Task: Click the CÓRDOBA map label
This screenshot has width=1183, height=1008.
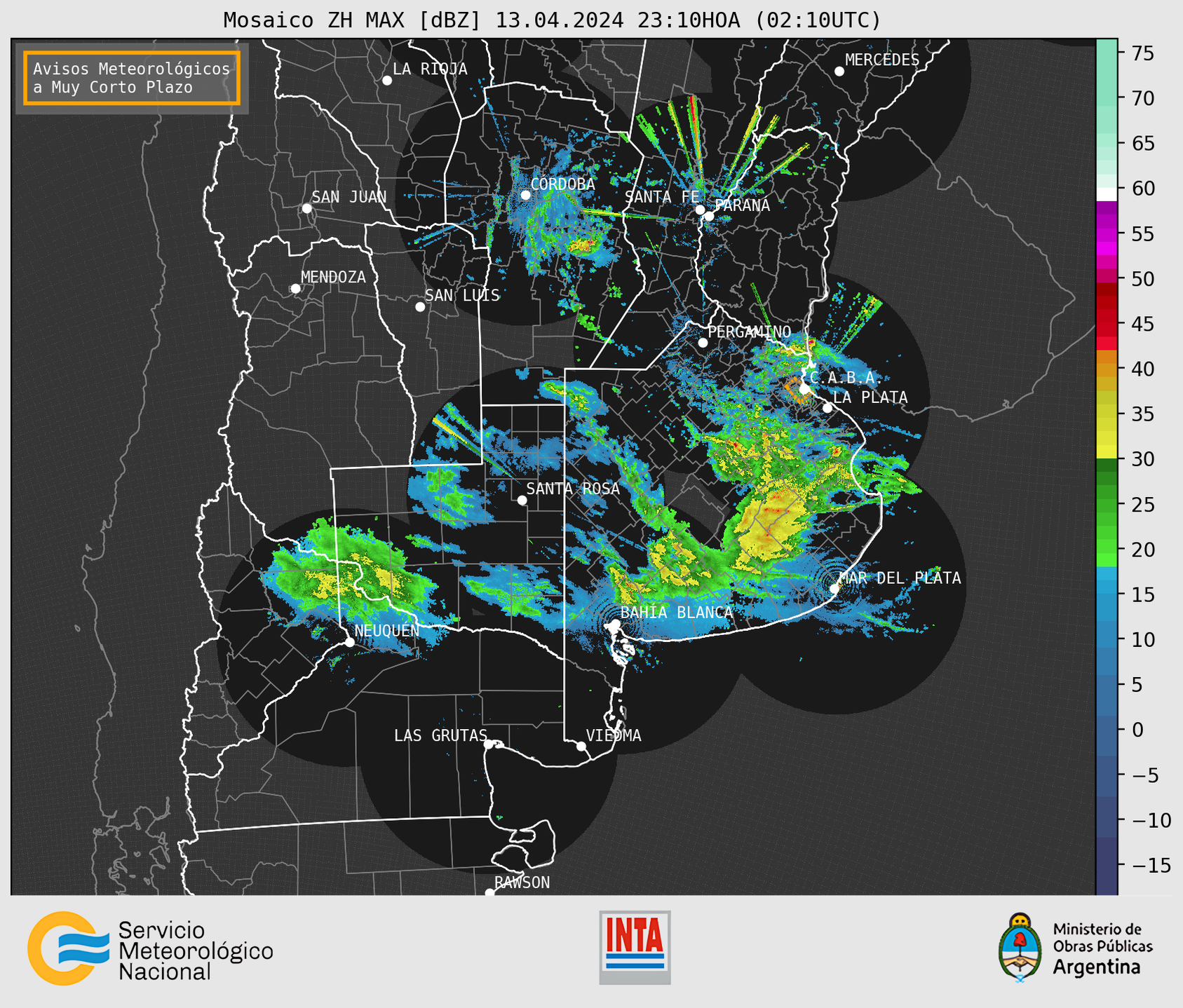Action: pos(562,184)
